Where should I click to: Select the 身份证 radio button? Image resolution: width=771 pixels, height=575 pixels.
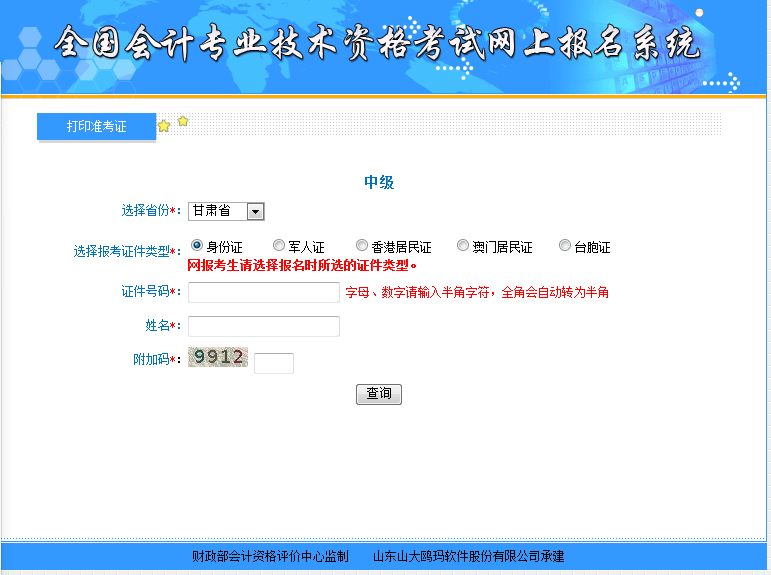point(197,245)
